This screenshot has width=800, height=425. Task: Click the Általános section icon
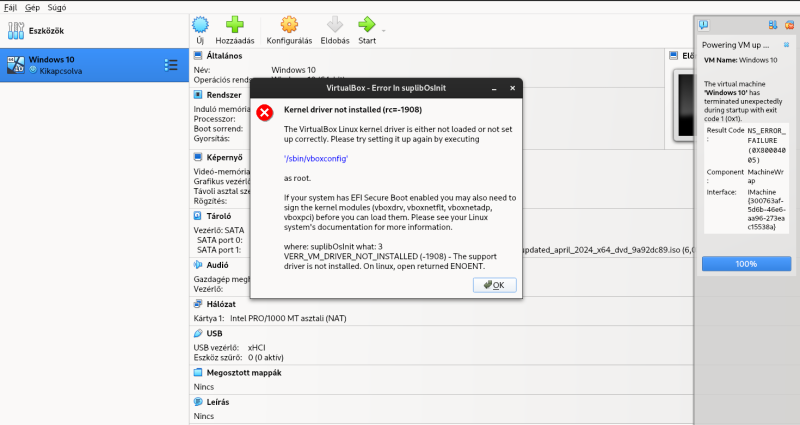click(x=198, y=56)
